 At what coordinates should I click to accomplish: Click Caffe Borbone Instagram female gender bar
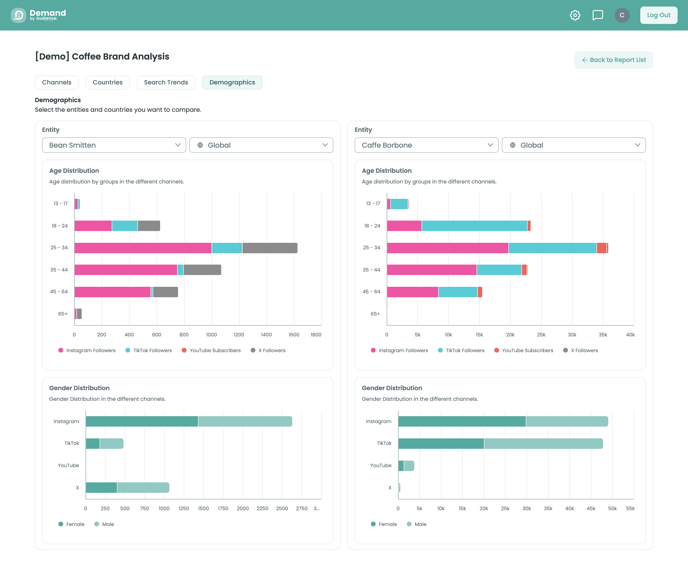pyautogui.click(x=462, y=422)
